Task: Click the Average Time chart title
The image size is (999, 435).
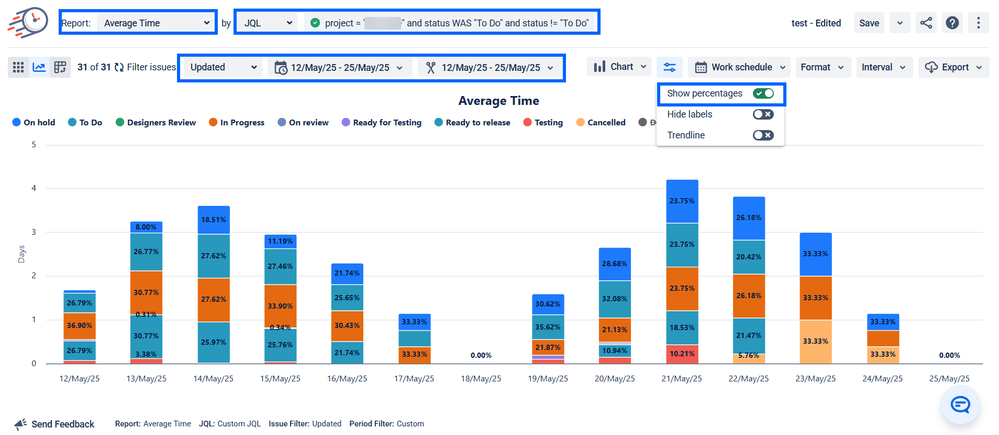Action: (499, 101)
